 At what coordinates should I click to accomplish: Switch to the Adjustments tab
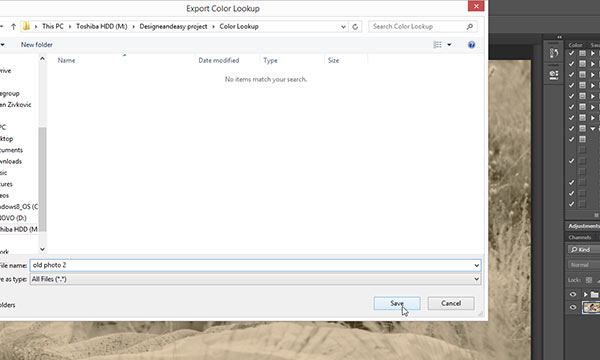pos(583,226)
